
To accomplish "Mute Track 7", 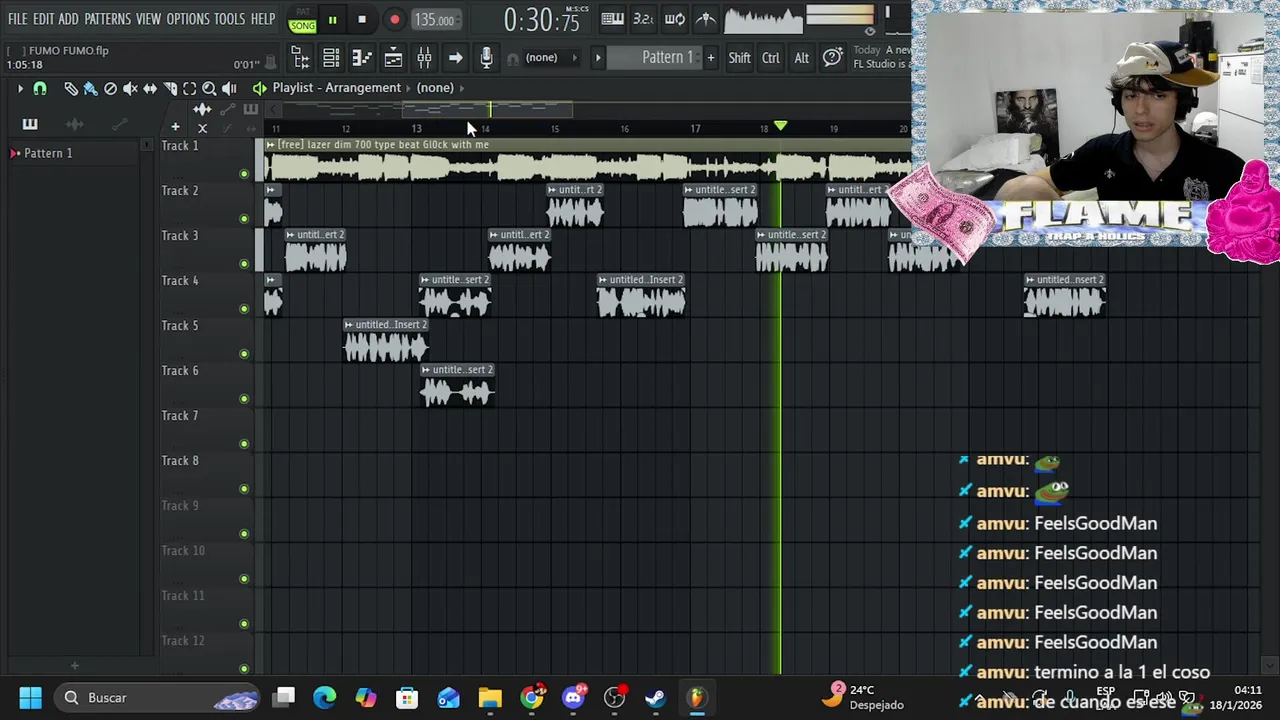I will click(x=244, y=444).
